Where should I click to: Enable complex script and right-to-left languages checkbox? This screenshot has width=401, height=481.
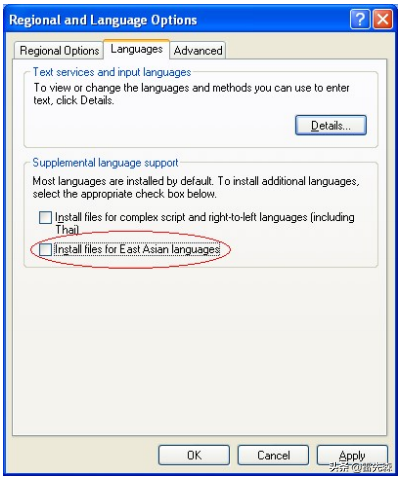click(45, 217)
